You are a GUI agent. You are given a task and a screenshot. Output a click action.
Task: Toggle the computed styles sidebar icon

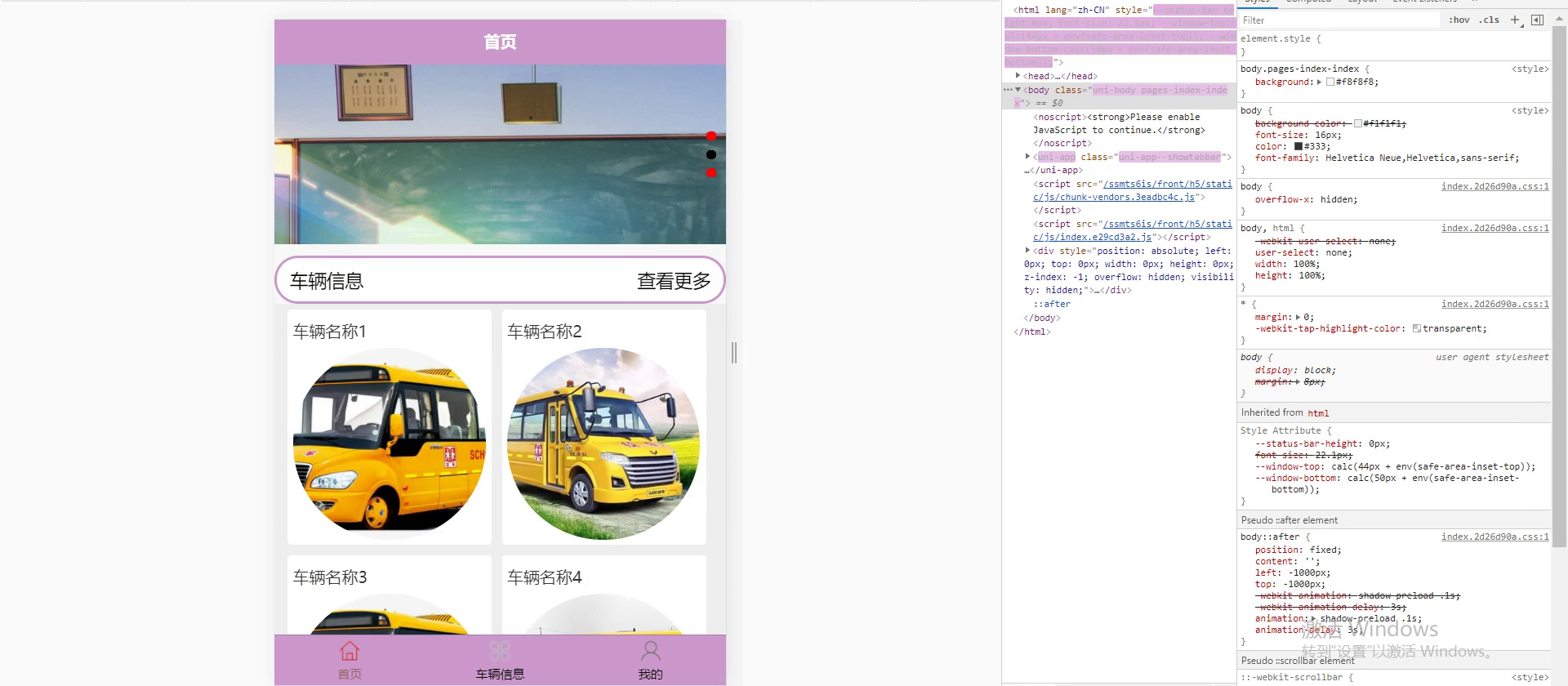[x=1537, y=20]
